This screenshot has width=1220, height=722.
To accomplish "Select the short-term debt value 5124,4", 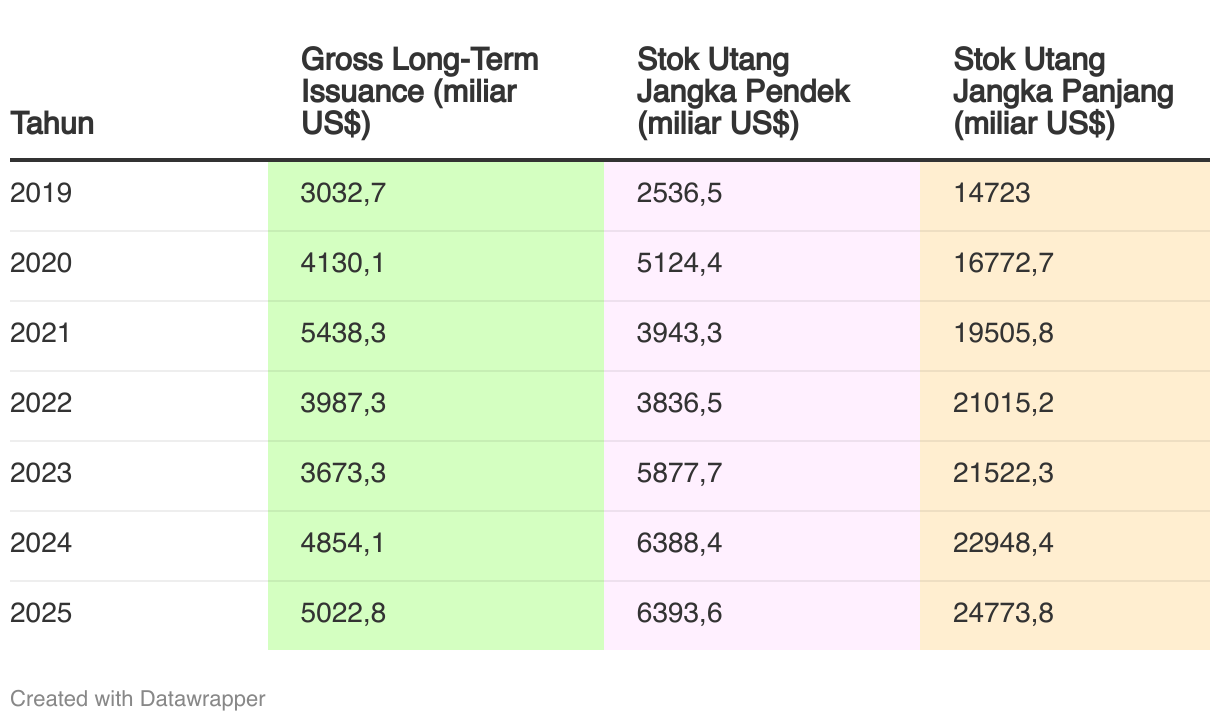I will point(679,263).
